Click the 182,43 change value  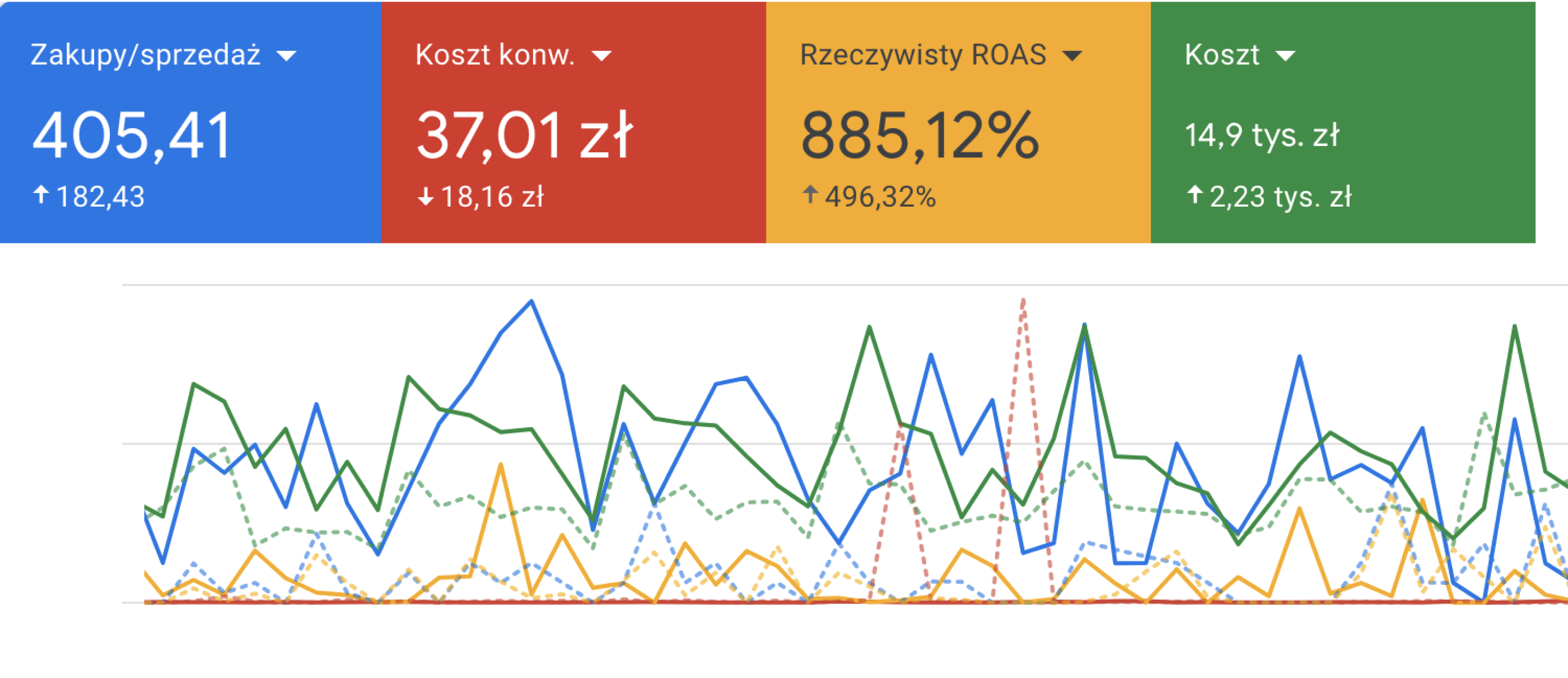(100, 197)
